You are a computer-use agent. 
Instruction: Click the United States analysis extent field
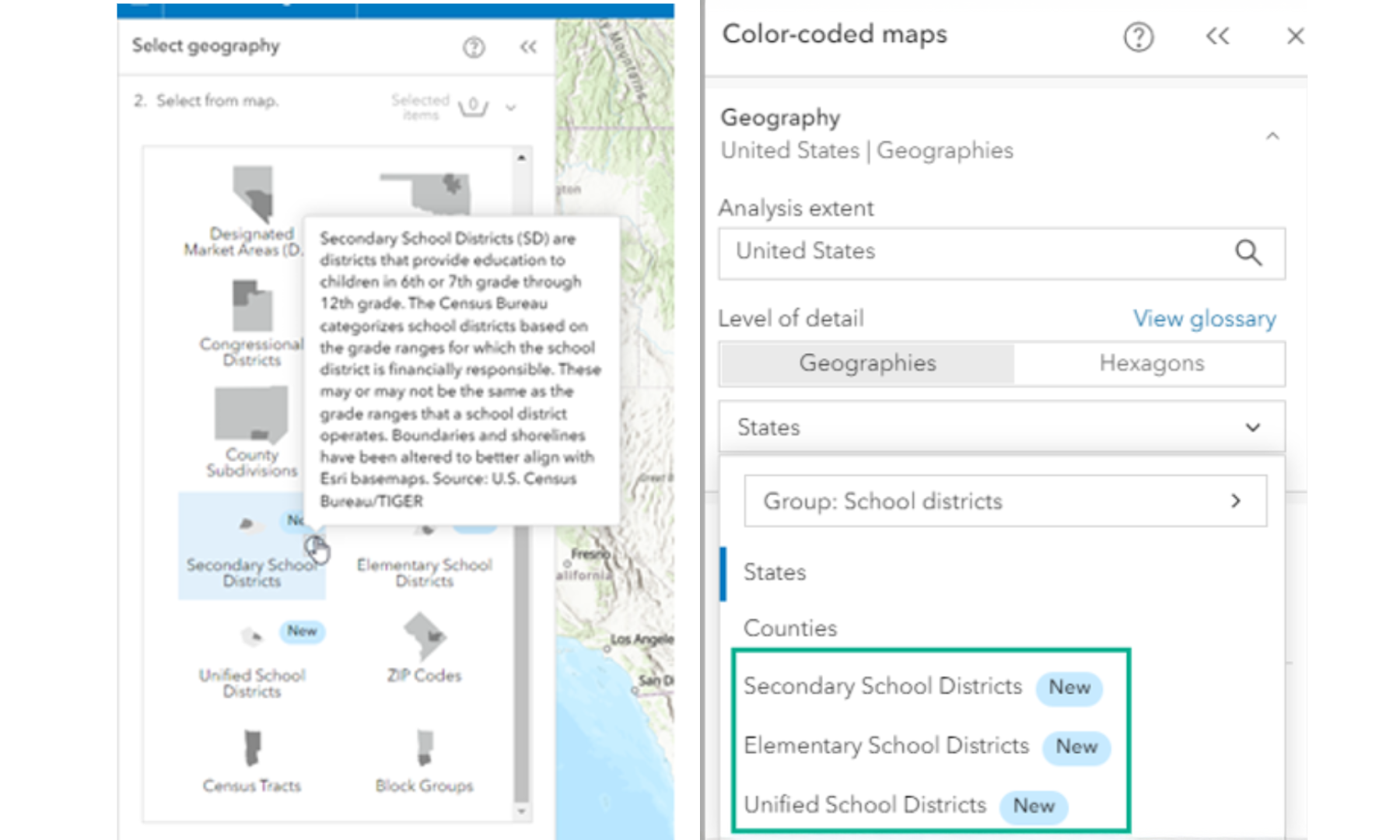[x=972, y=252]
